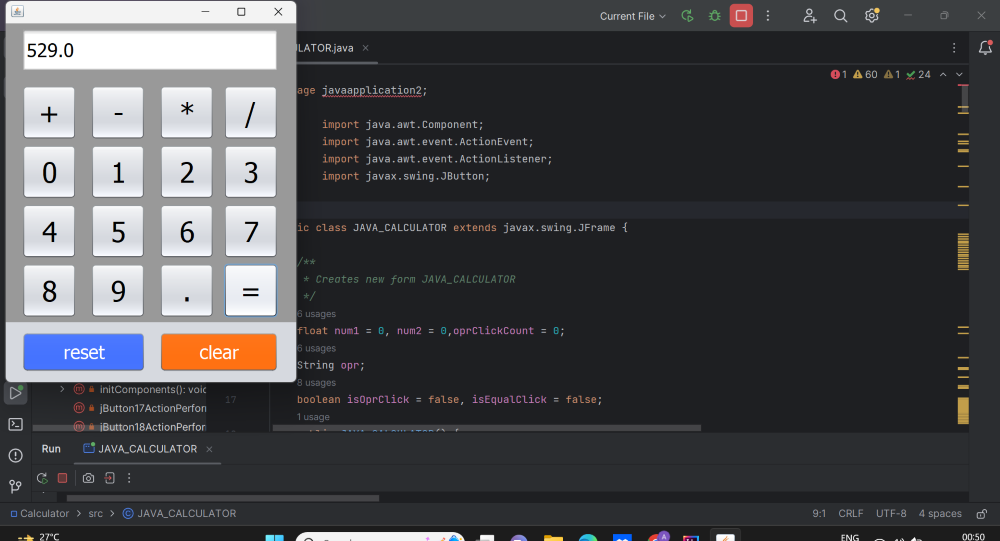This screenshot has height=541, width=1000.
Task: Go to next highlighted error arrow
Action: 959,75
